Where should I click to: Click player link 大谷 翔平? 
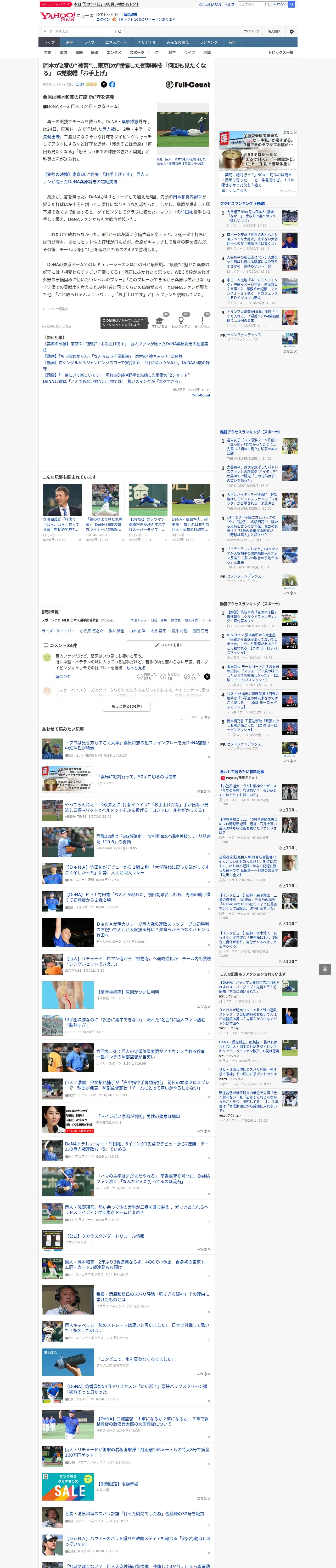(159, 631)
